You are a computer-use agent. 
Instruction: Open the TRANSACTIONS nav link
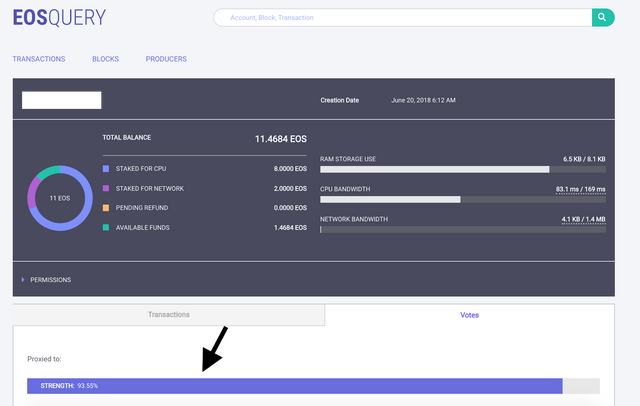[39, 59]
